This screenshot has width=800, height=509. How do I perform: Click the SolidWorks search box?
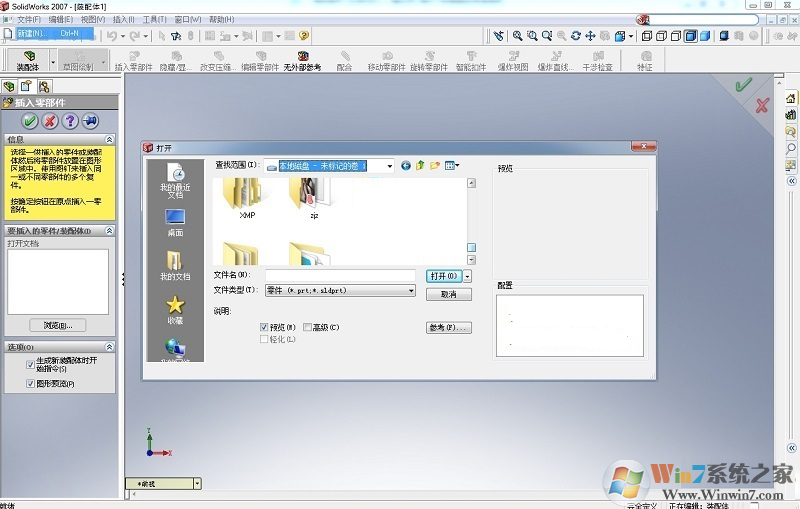pyautogui.click(x=704, y=20)
